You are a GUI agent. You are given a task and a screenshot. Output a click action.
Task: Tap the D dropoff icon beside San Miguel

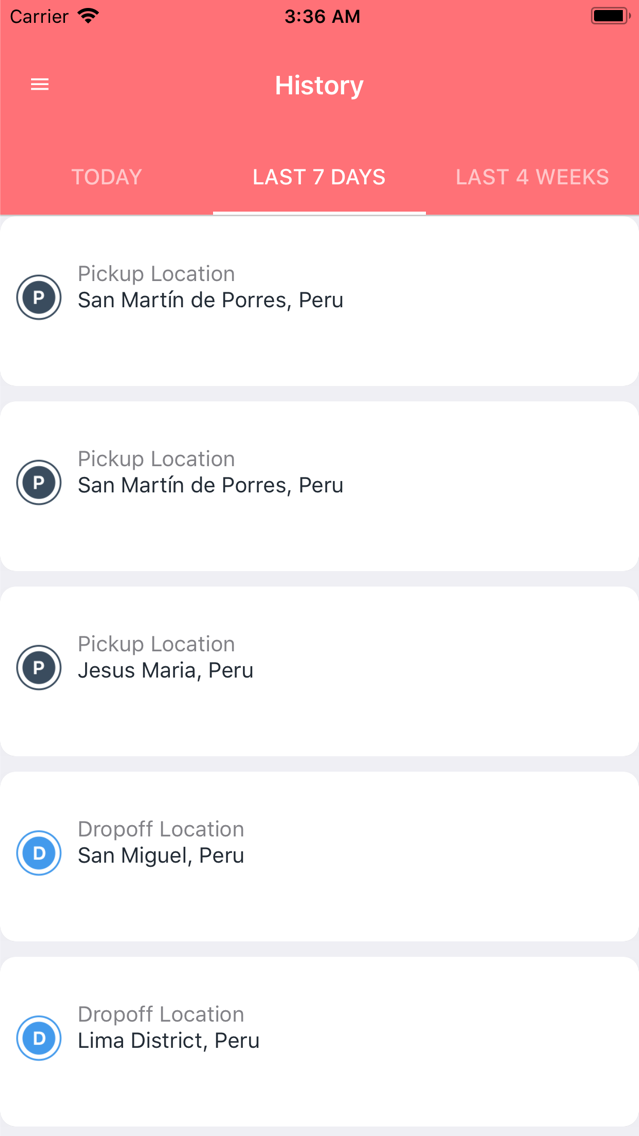(x=38, y=853)
